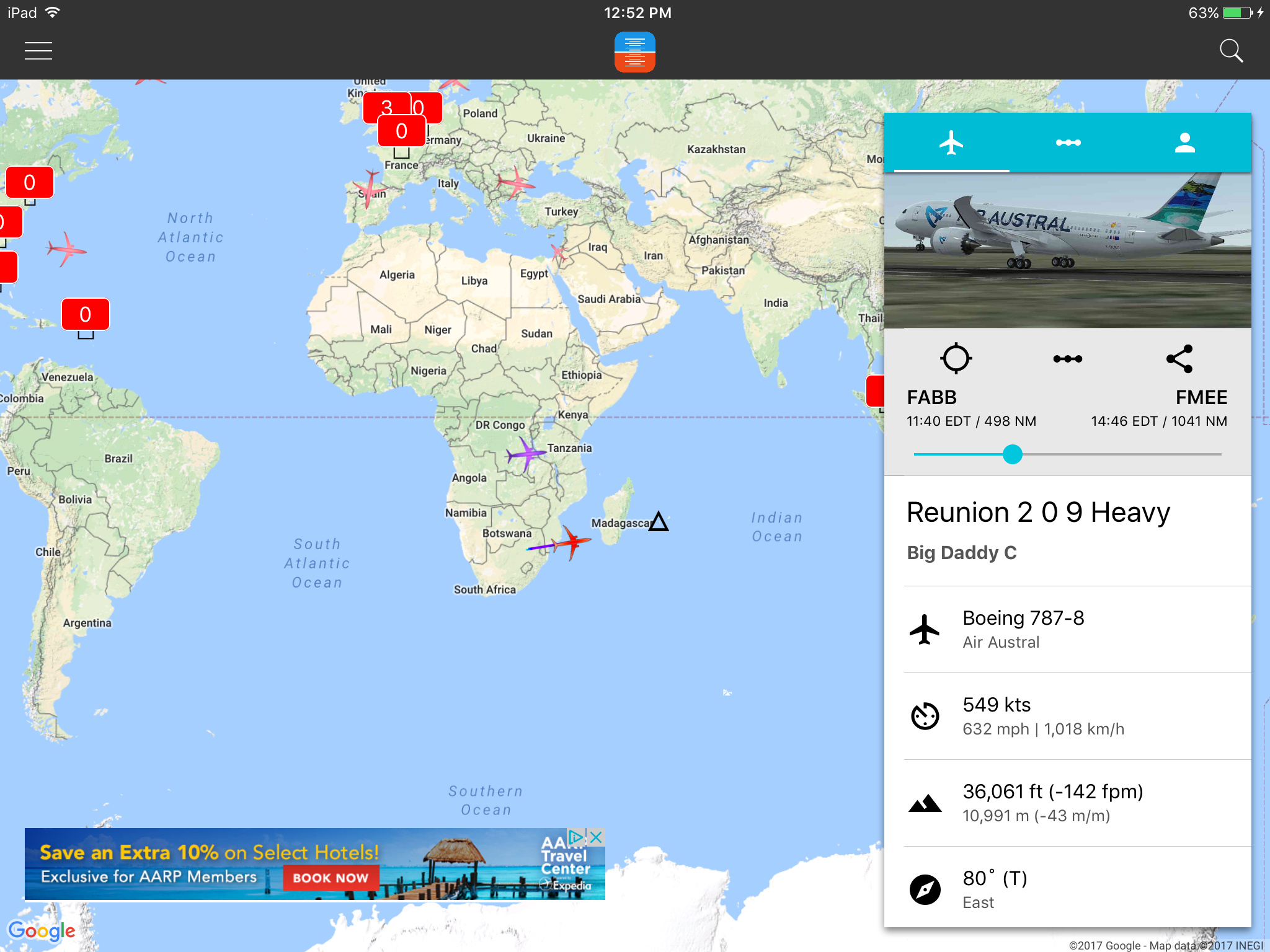The width and height of the screenshot is (1270, 952).
Task: Tap the share flight icon
Action: [1179, 358]
